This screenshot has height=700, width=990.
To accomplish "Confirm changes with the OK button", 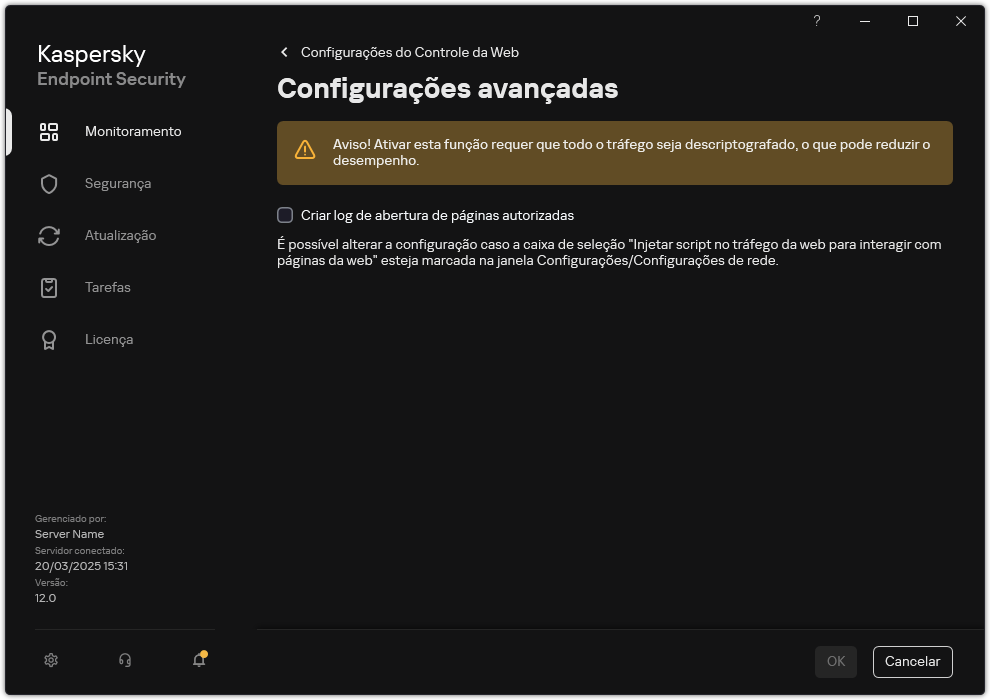I will pyautogui.click(x=835, y=661).
